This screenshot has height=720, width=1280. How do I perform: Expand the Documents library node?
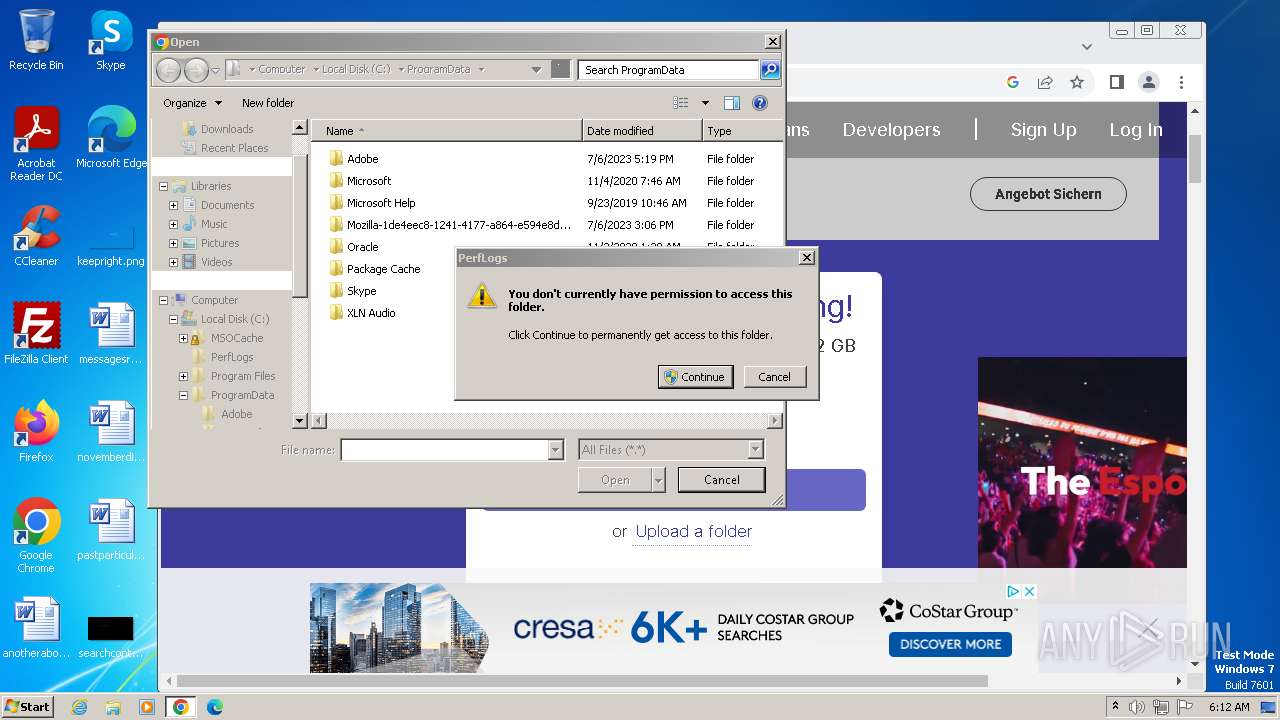point(173,206)
